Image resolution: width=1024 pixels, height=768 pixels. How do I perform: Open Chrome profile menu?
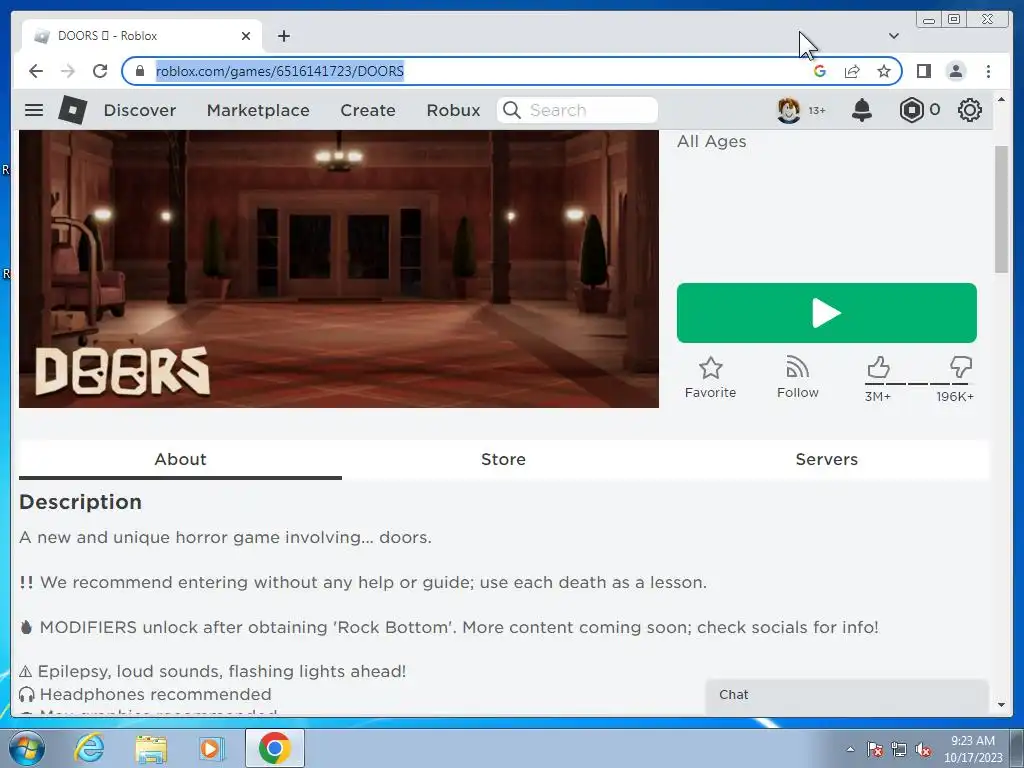pos(955,71)
